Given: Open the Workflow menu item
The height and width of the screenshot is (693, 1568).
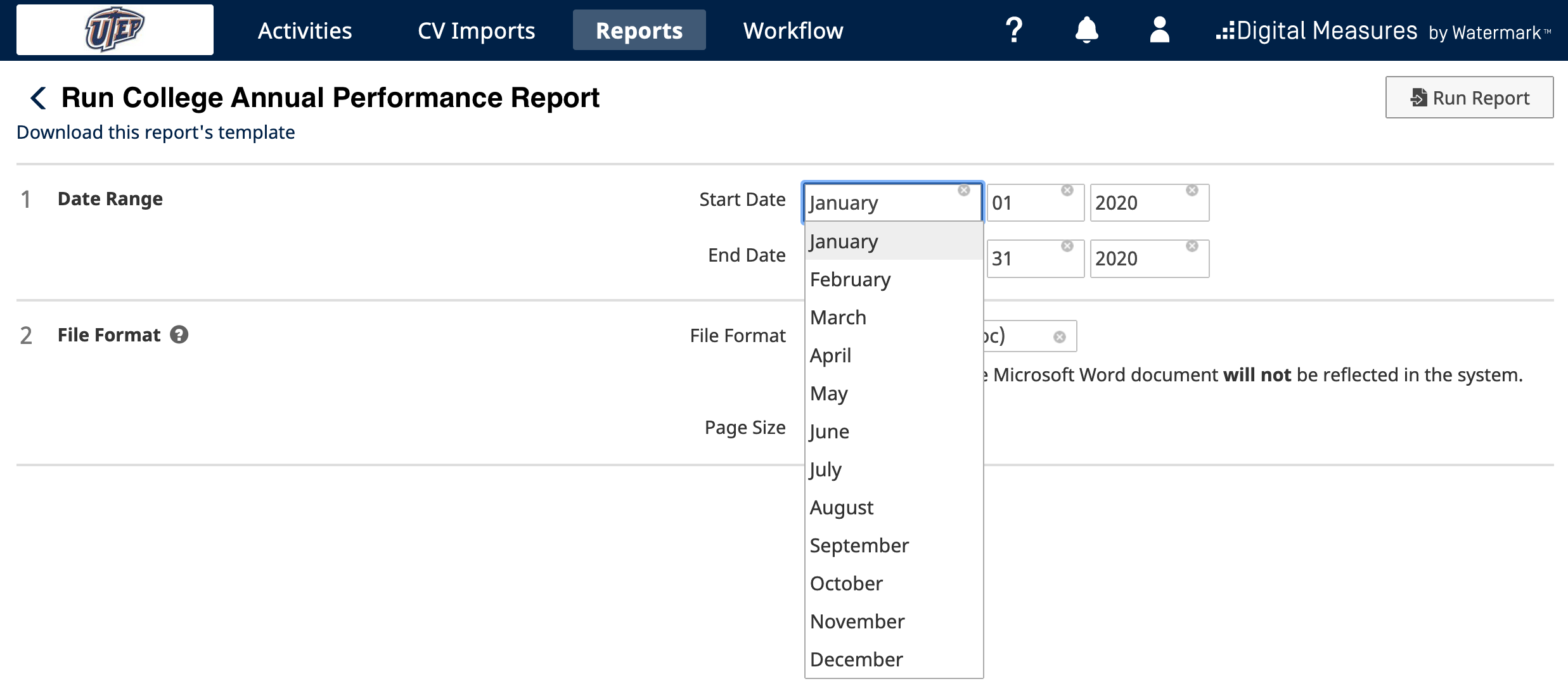Looking at the screenshot, I should coord(793,30).
